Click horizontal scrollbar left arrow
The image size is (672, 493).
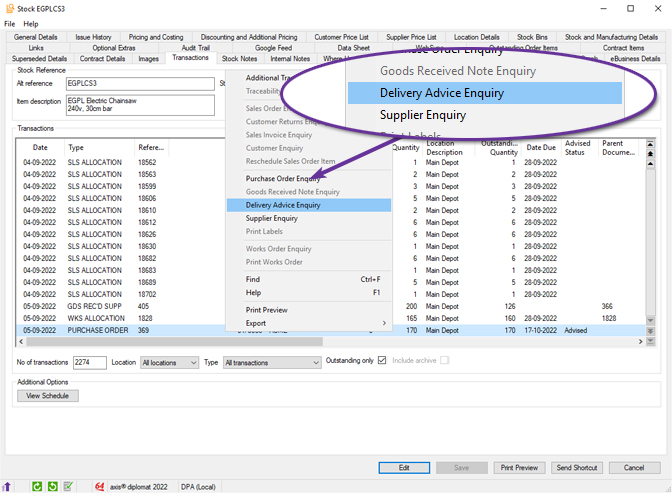point(21,341)
